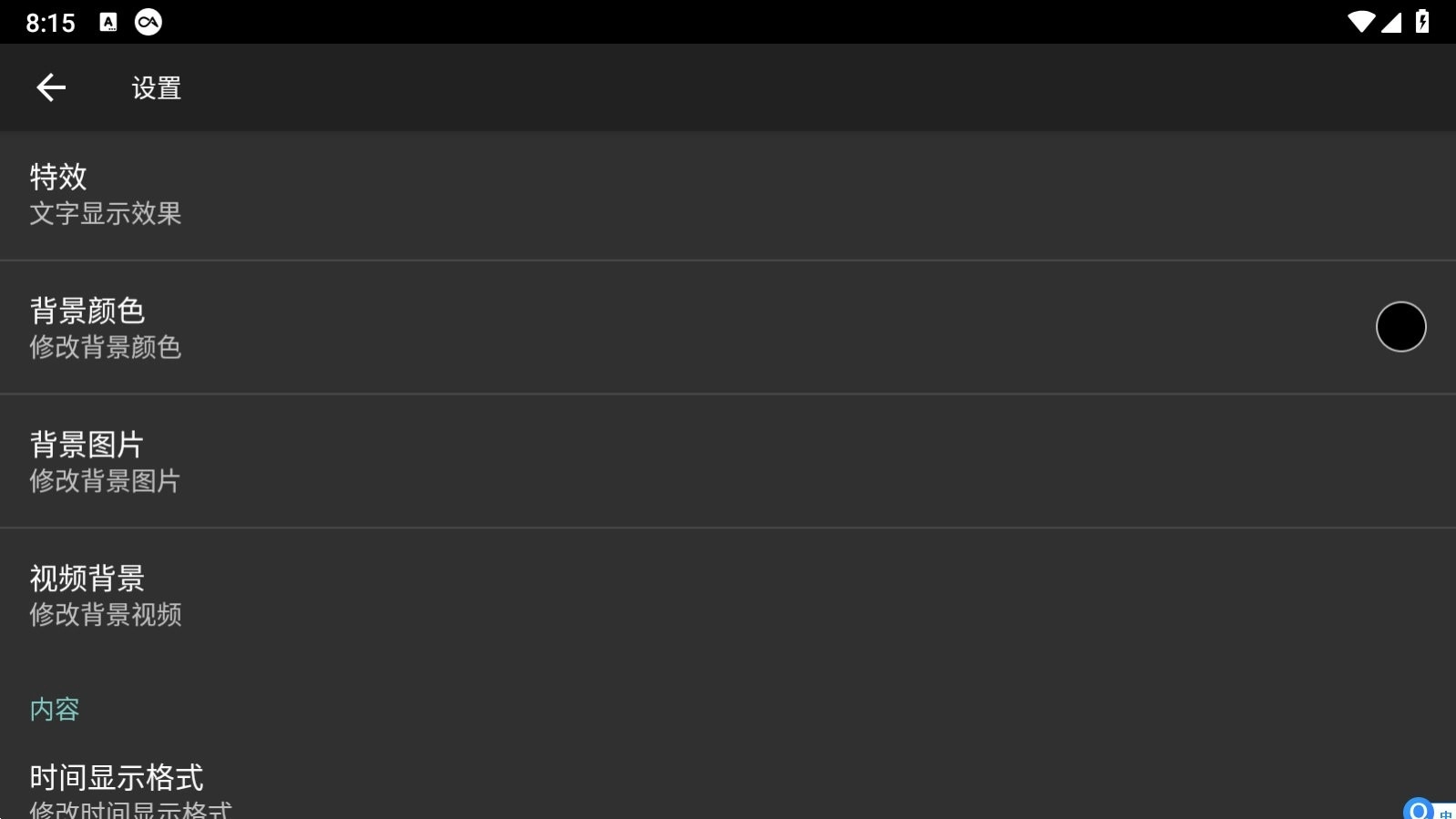This screenshot has height=819, width=1456.
Task: Tap the Wi-Fi signal icon
Action: pos(1360,22)
